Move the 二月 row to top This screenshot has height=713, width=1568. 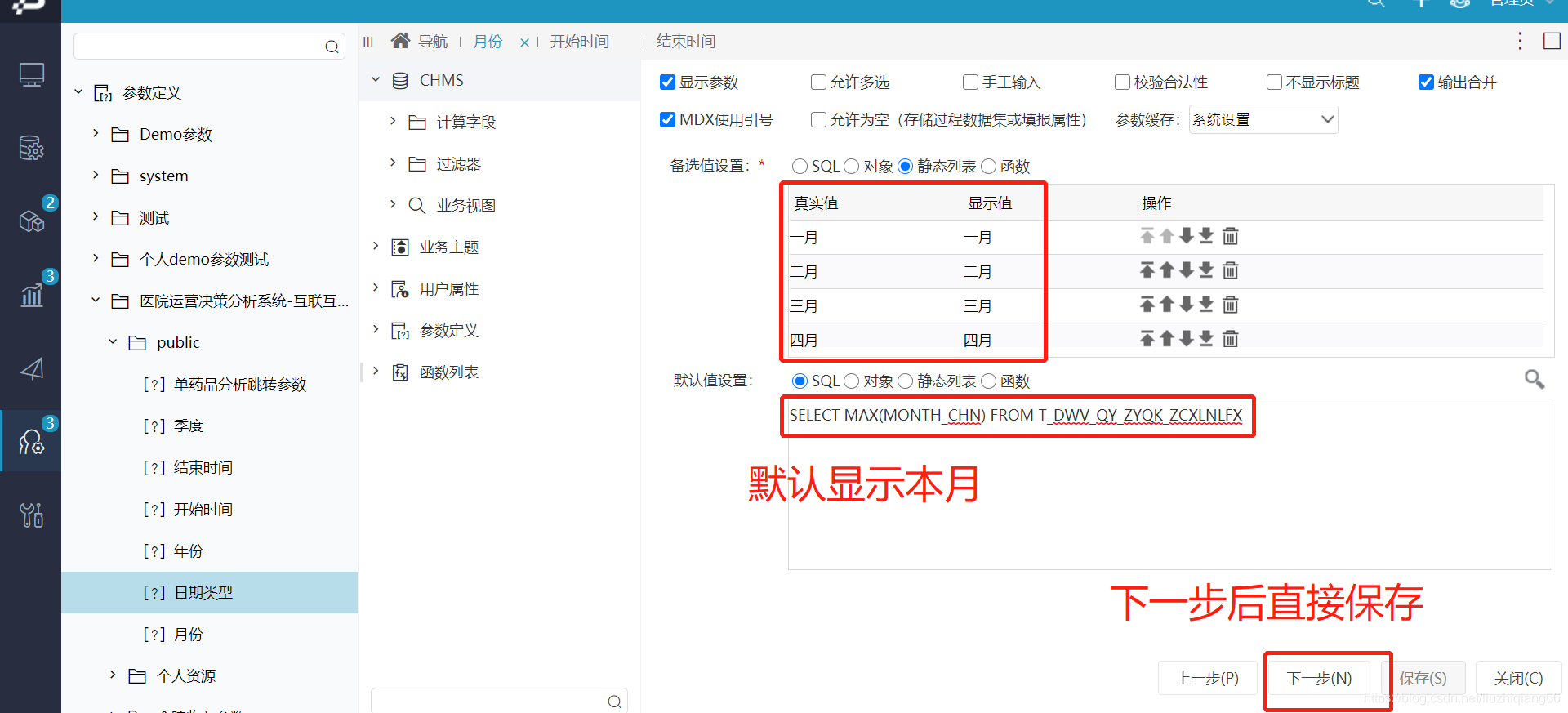click(x=1147, y=270)
